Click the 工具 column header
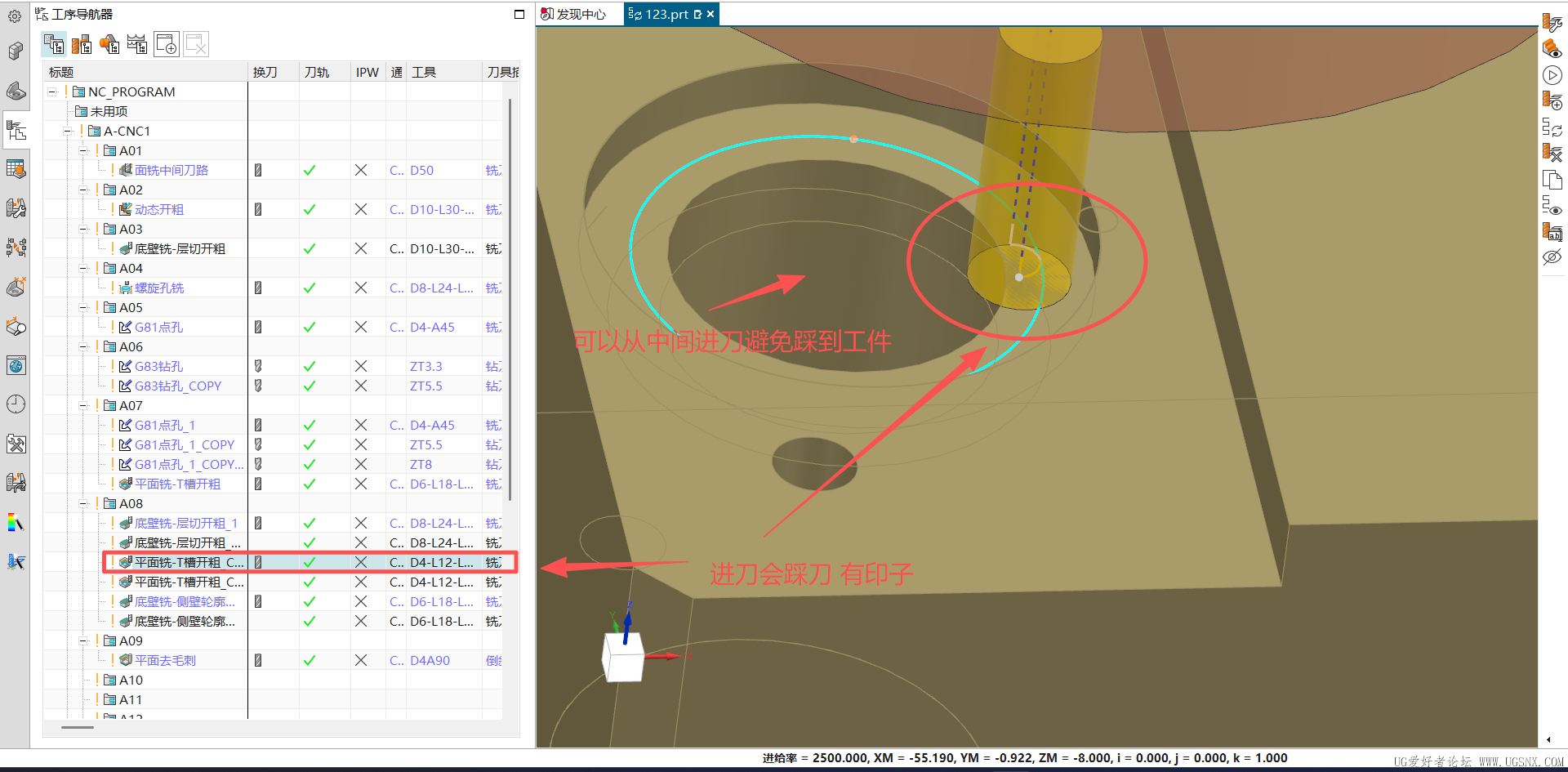 pyautogui.click(x=424, y=73)
